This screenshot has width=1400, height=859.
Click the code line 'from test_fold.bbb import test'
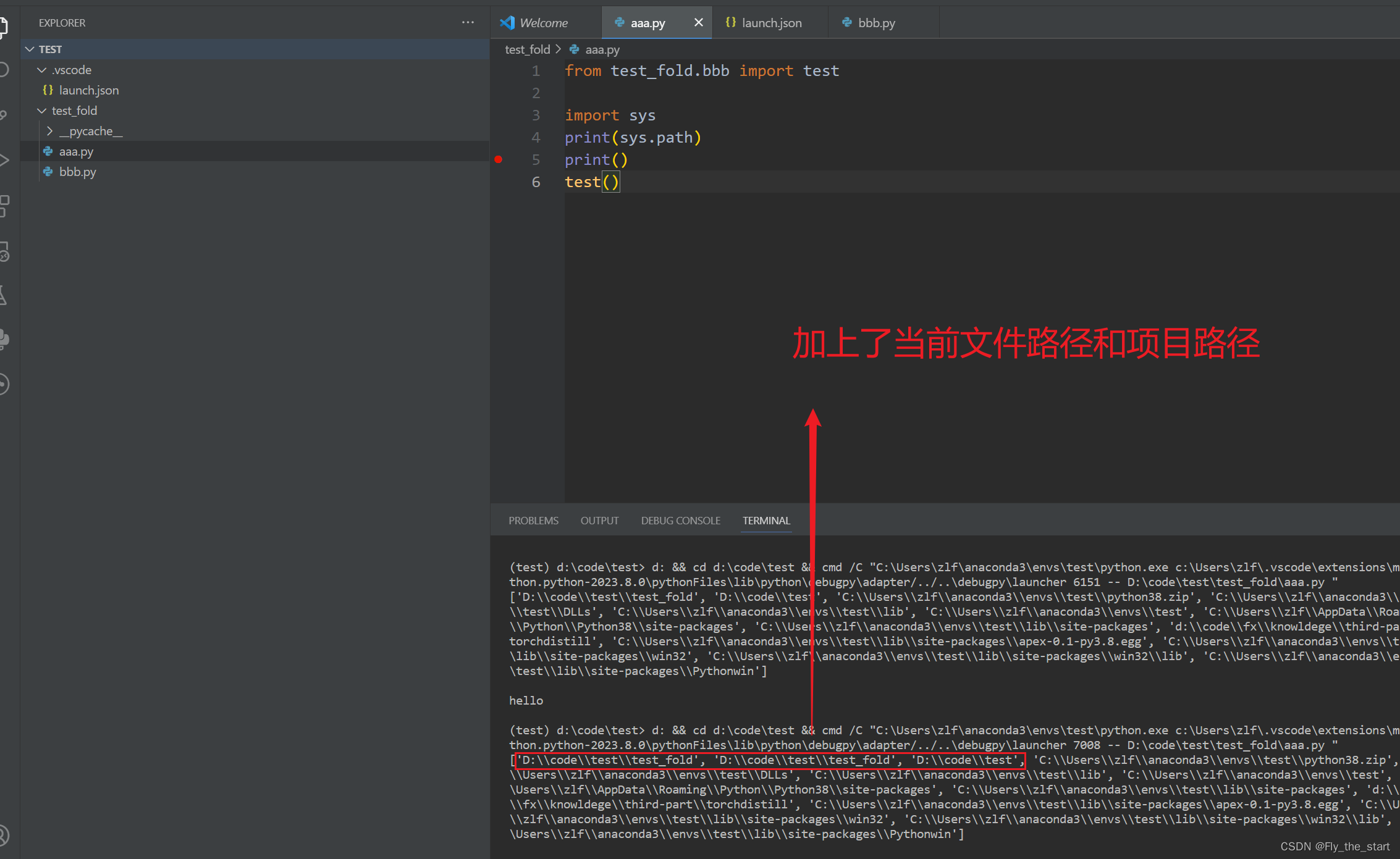[x=702, y=71]
